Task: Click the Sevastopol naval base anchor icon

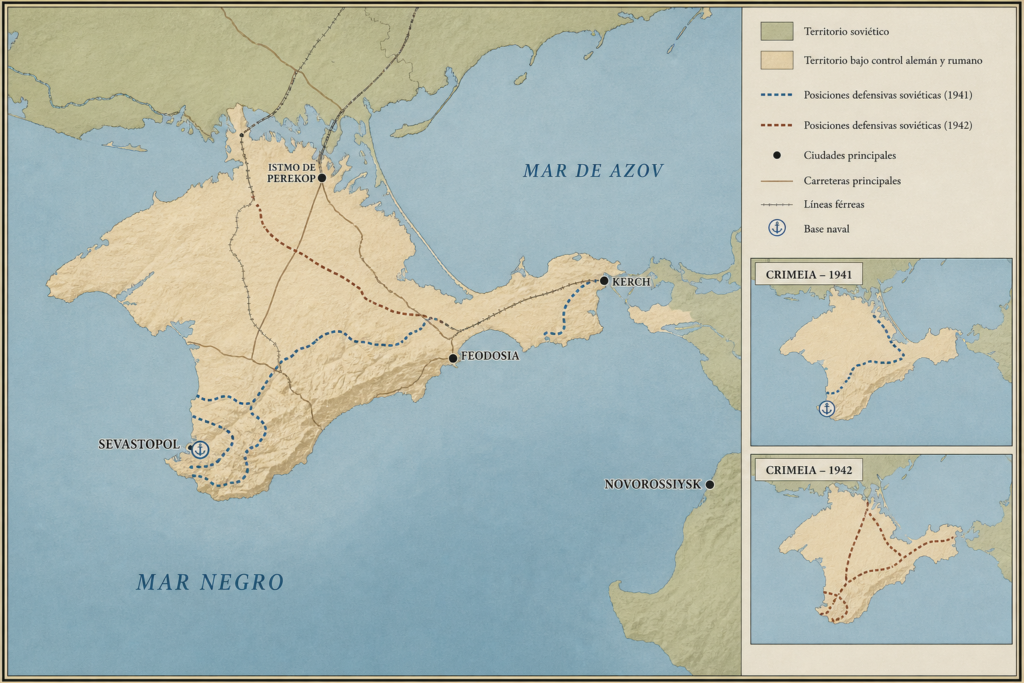Action: 200,449
